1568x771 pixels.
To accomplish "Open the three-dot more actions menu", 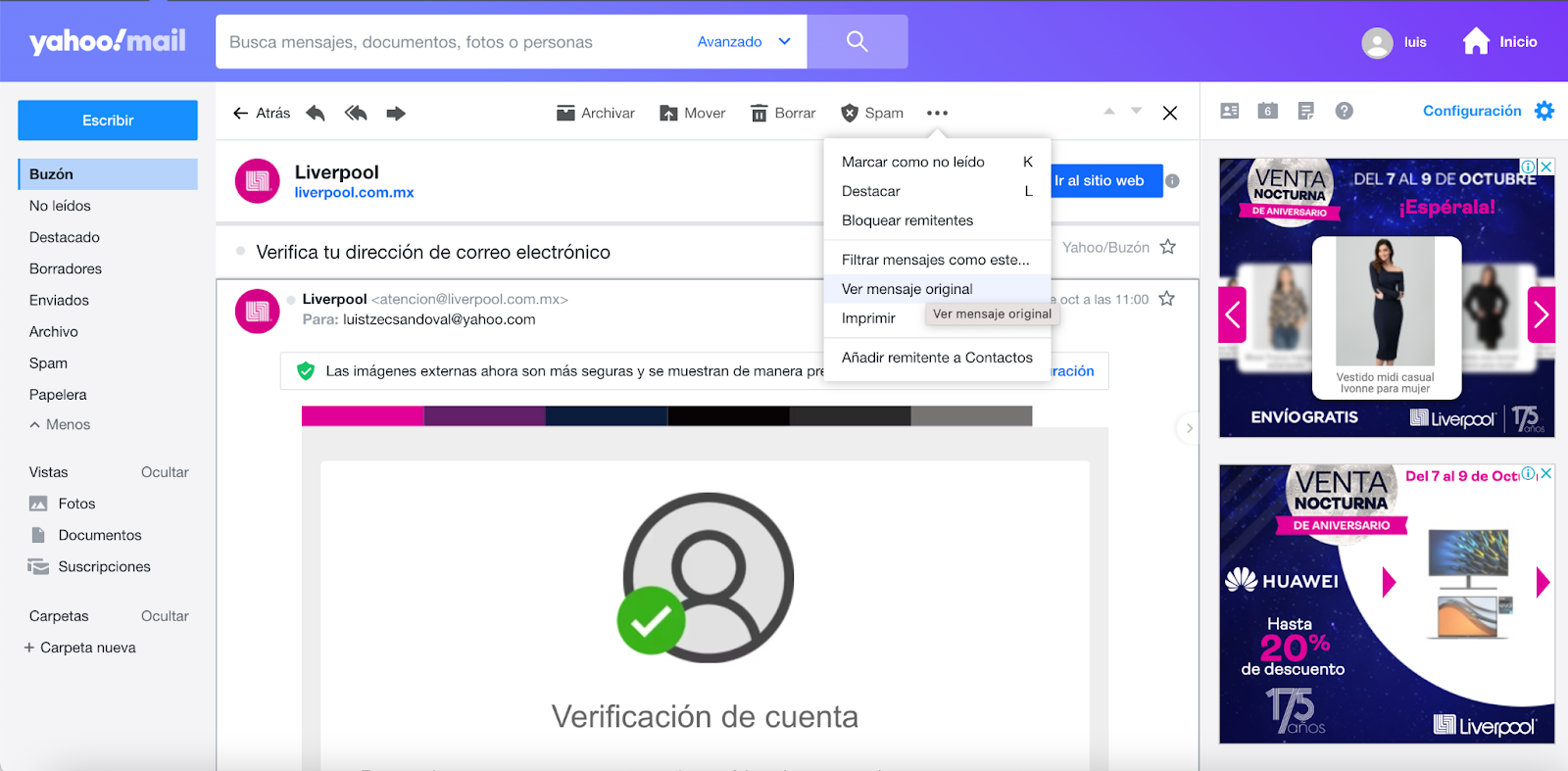I will click(937, 114).
